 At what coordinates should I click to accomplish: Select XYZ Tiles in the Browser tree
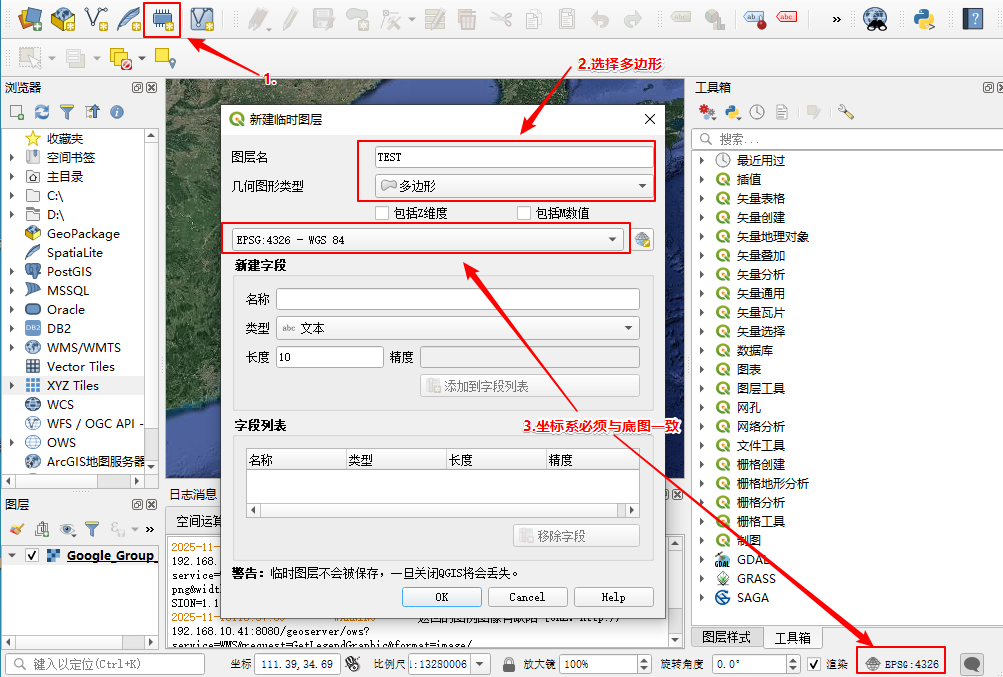tap(72, 385)
